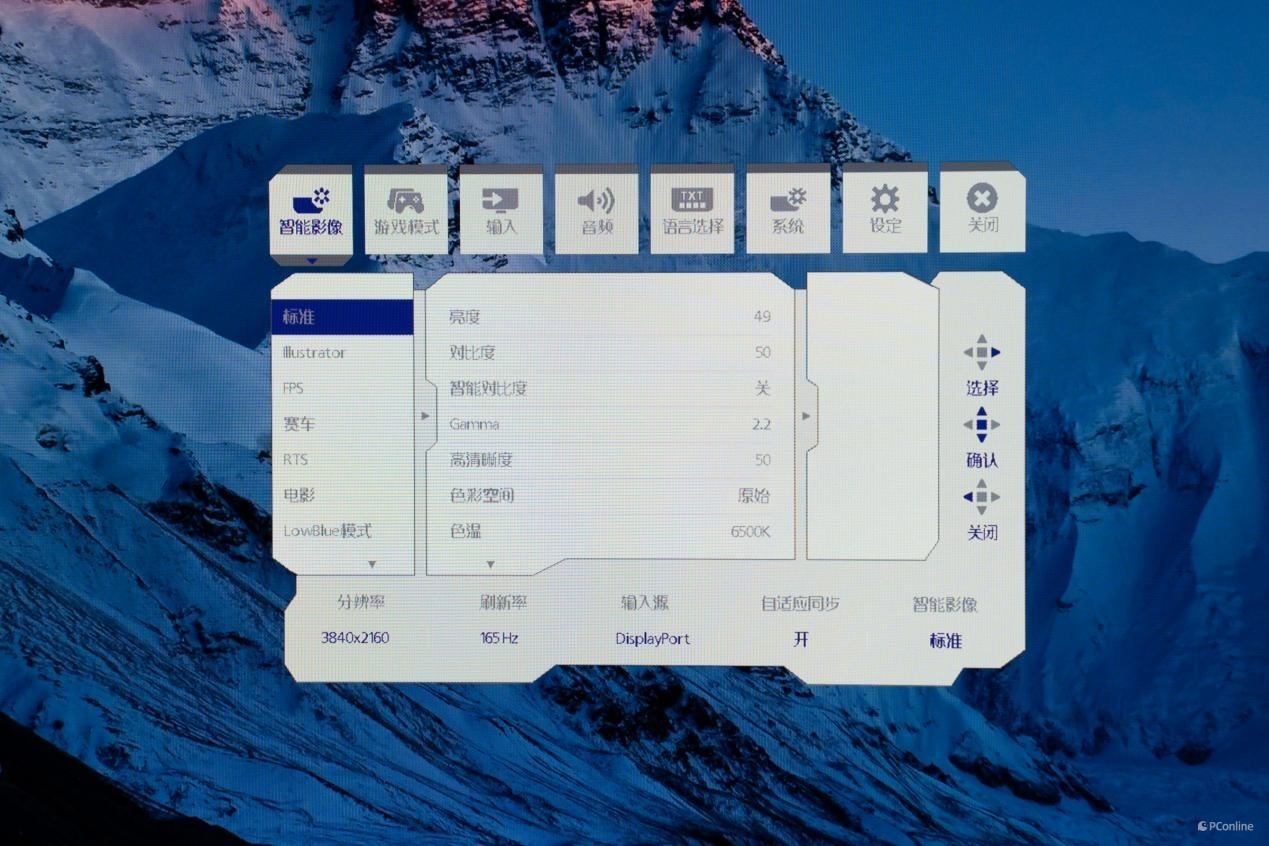Select the 标准 picture mode
Image resolution: width=1269 pixels, height=846 pixels.
[x=342, y=317]
